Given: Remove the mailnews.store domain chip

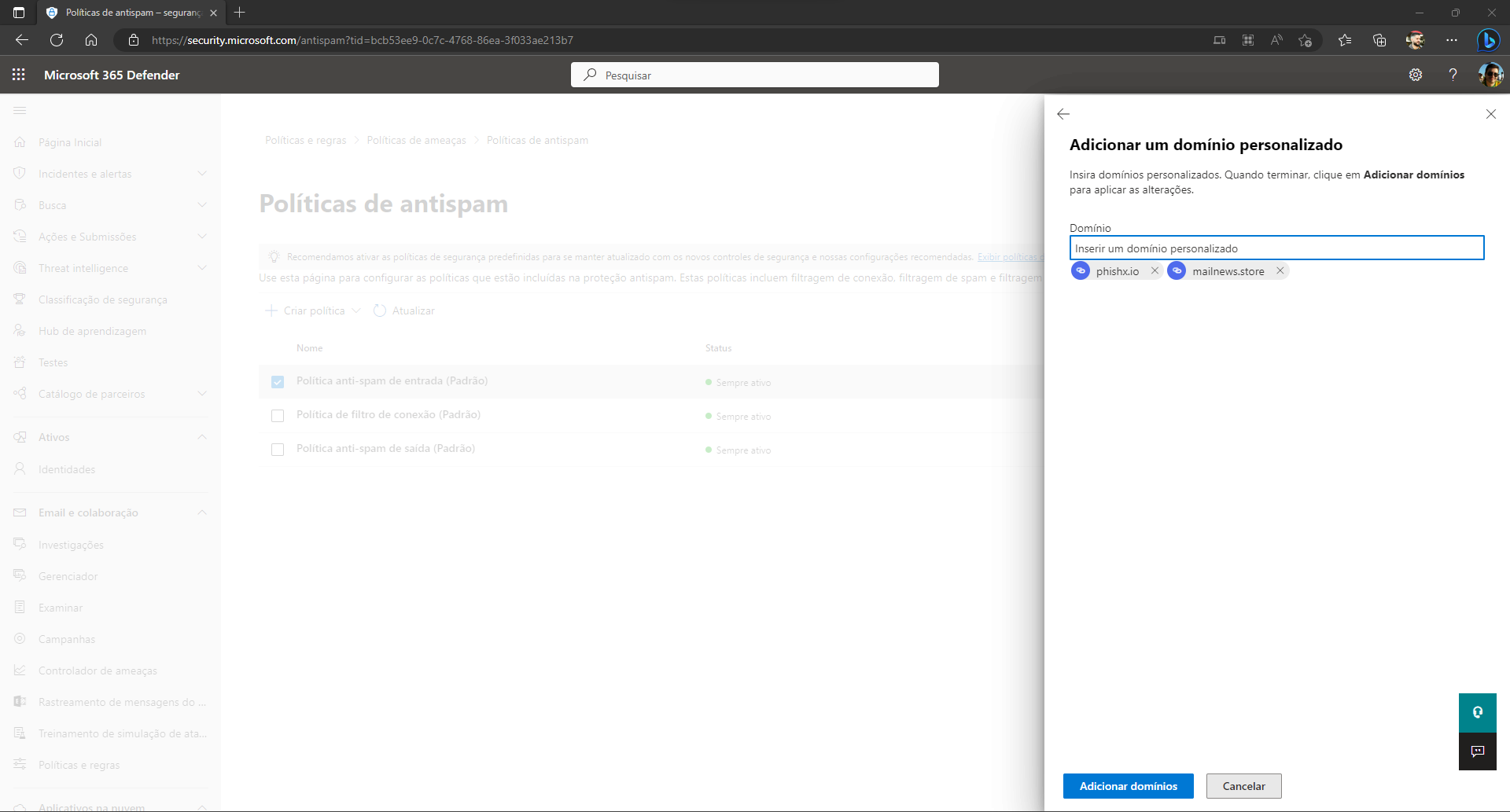Looking at the screenshot, I should coord(1280,270).
